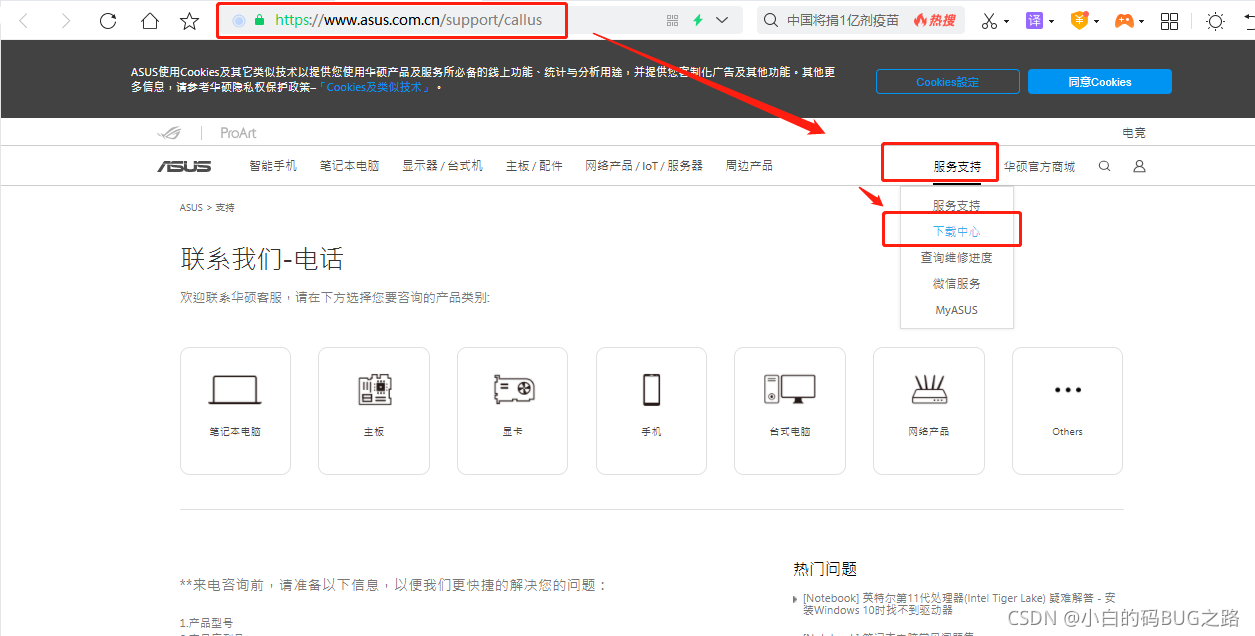
Task: Open the 显示器 / 台式机 menu
Action: pos(443,166)
